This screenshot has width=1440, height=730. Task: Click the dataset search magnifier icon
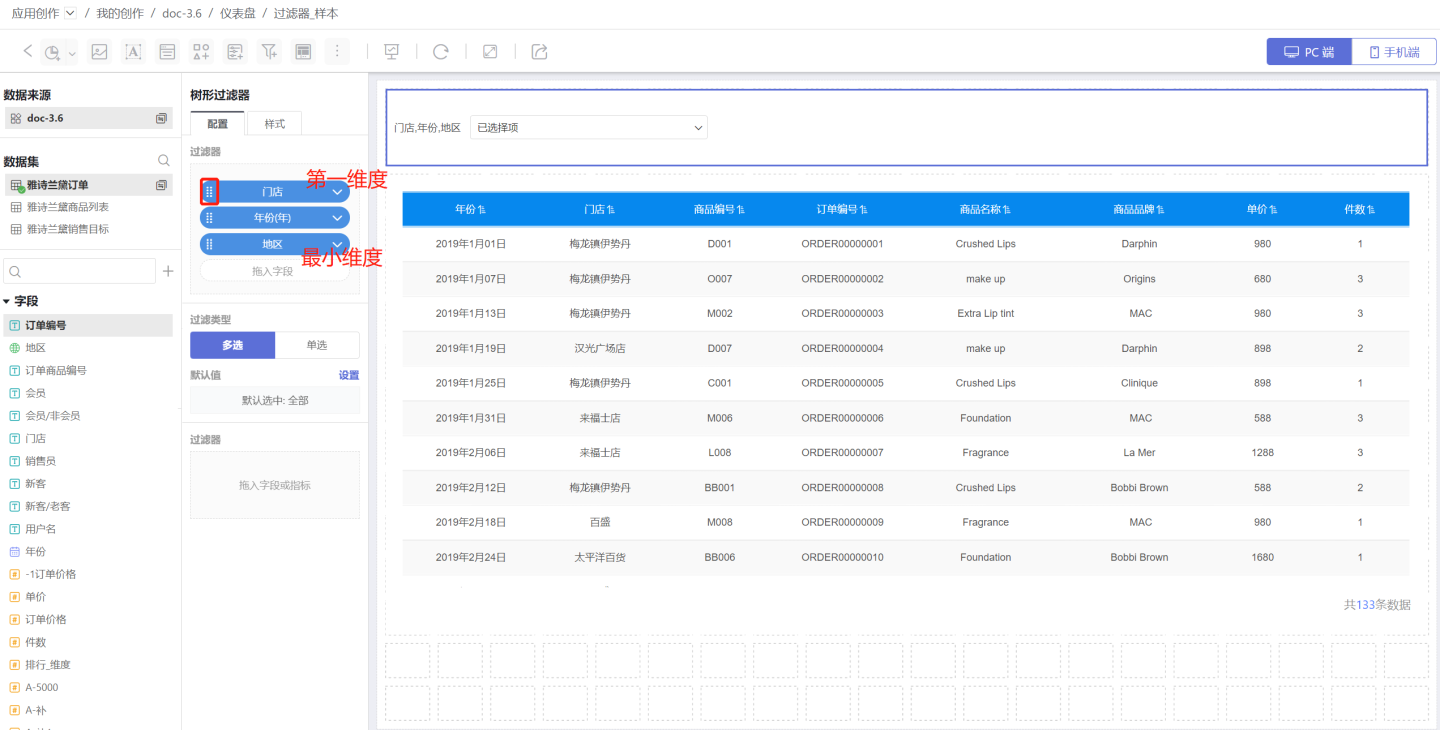pos(164,161)
